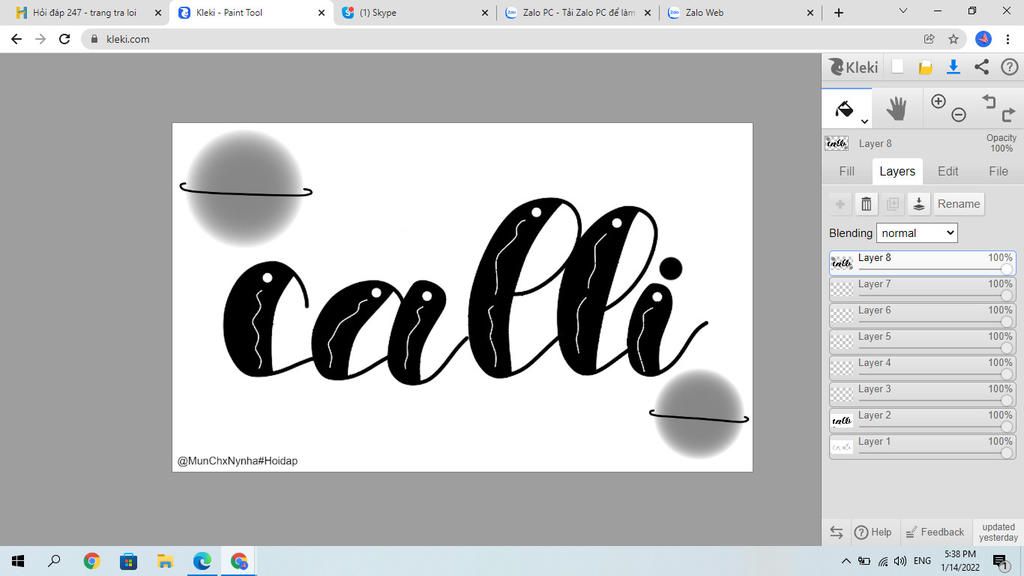Switch to the Zalo Web browser tab
The width and height of the screenshot is (1024, 576).
click(x=739, y=12)
